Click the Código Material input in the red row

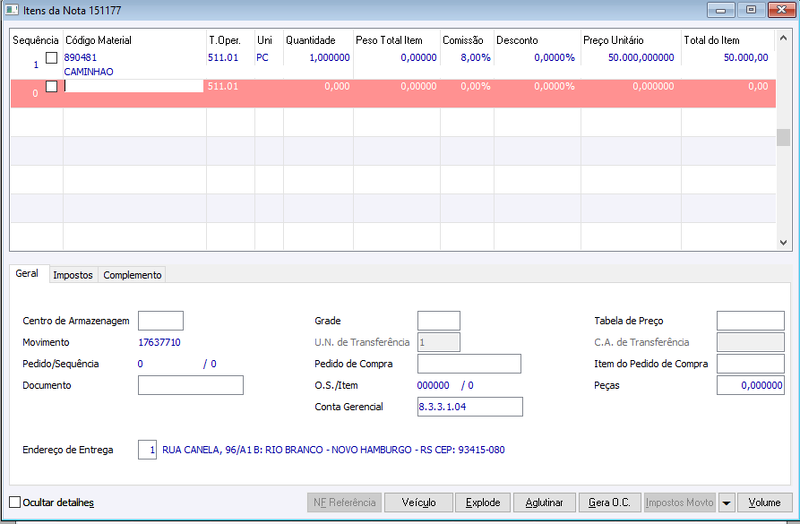[x=133, y=86]
